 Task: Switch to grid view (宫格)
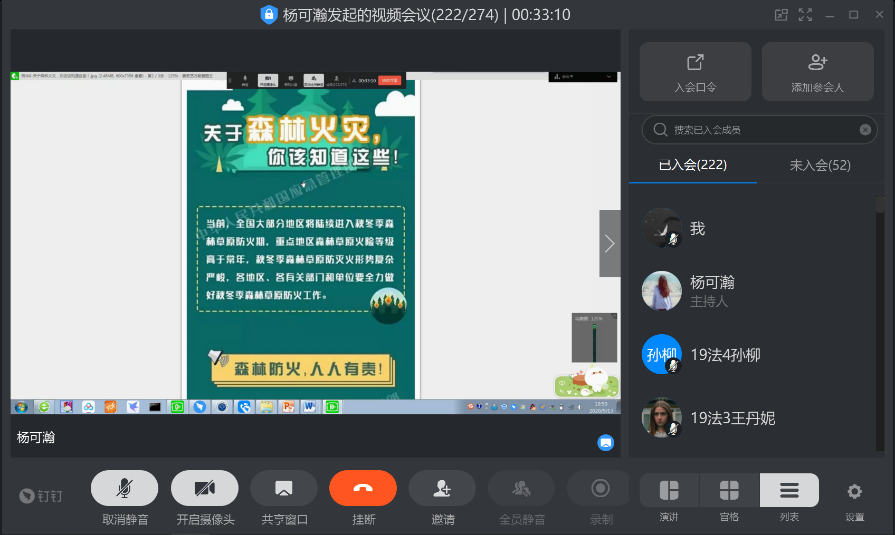729,491
